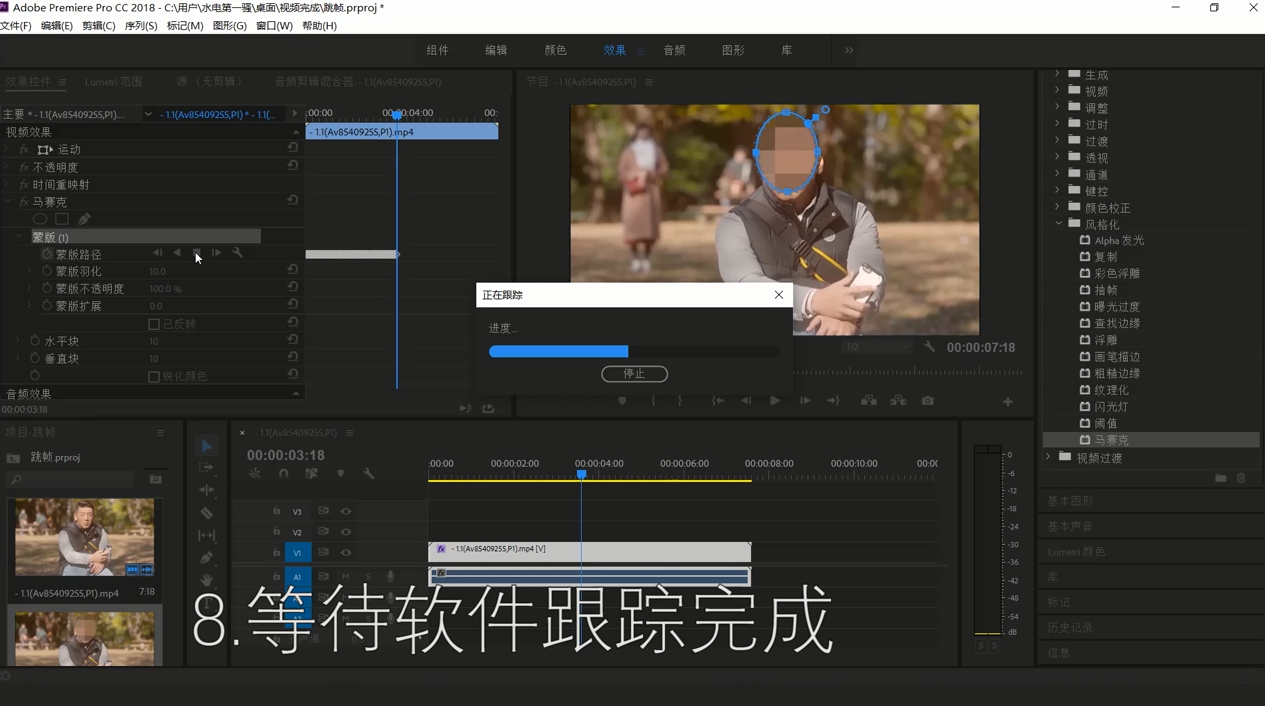Select the Selection tool in tools panel
Image resolution: width=1265 pixels, height=706 pixels.
click(207, 446)
